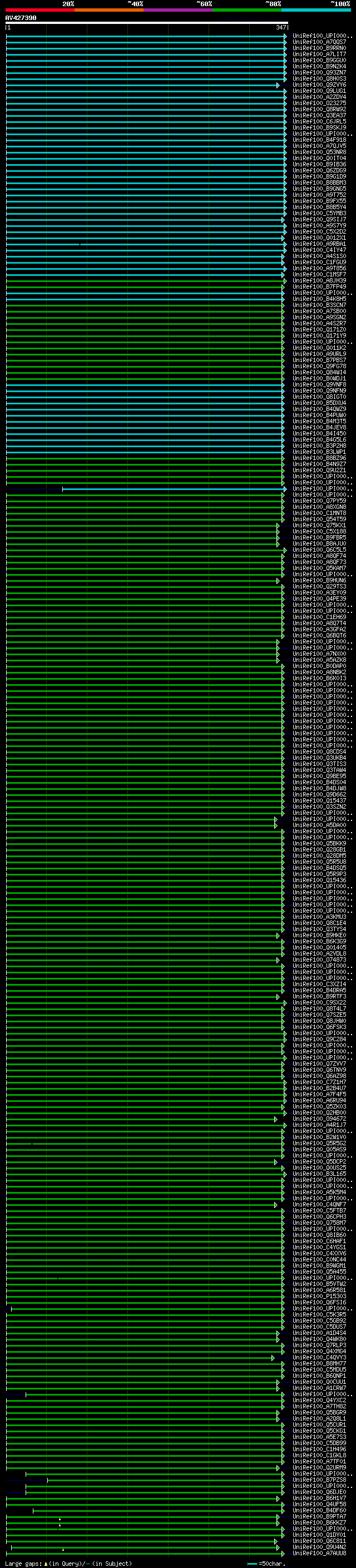Select label UniRef100_B7PBS7
356x1568 pixels.
click(319, 360)
